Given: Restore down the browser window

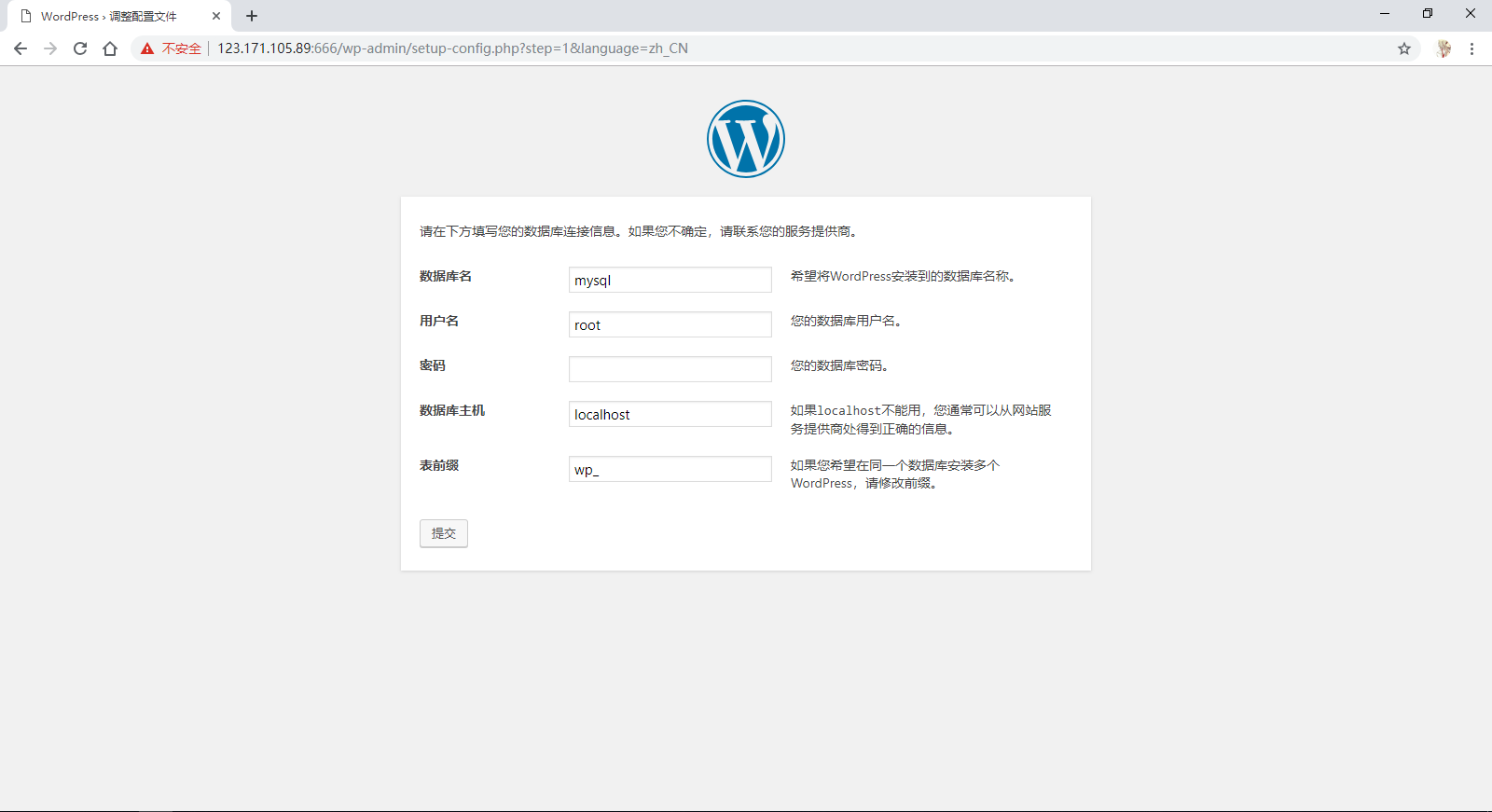Looking at the screenshot, I should (1427, 13).
